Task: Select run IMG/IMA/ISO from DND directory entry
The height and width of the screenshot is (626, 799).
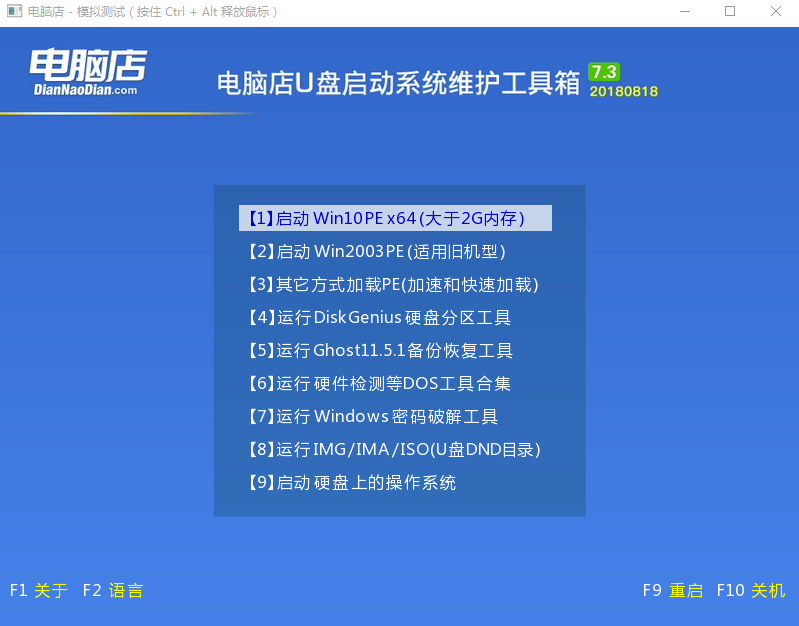Action: tap(395, 450)
